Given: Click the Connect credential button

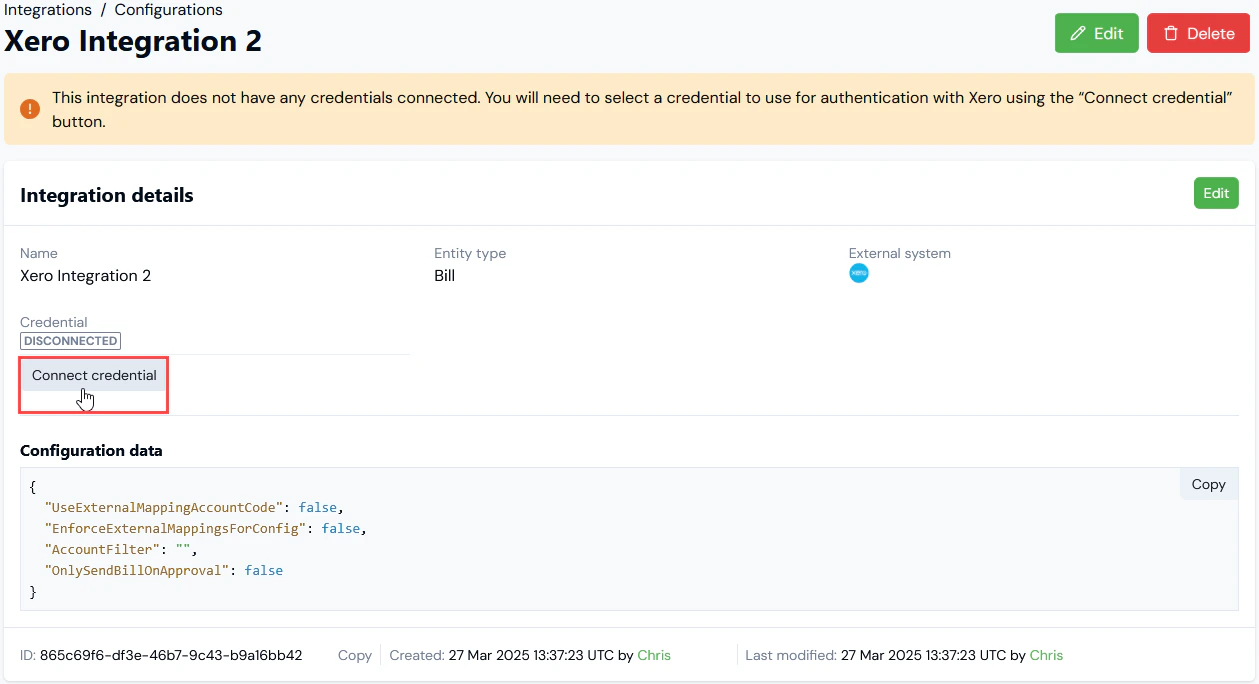Looking at the screenshot, I should [x=94, y=375].
